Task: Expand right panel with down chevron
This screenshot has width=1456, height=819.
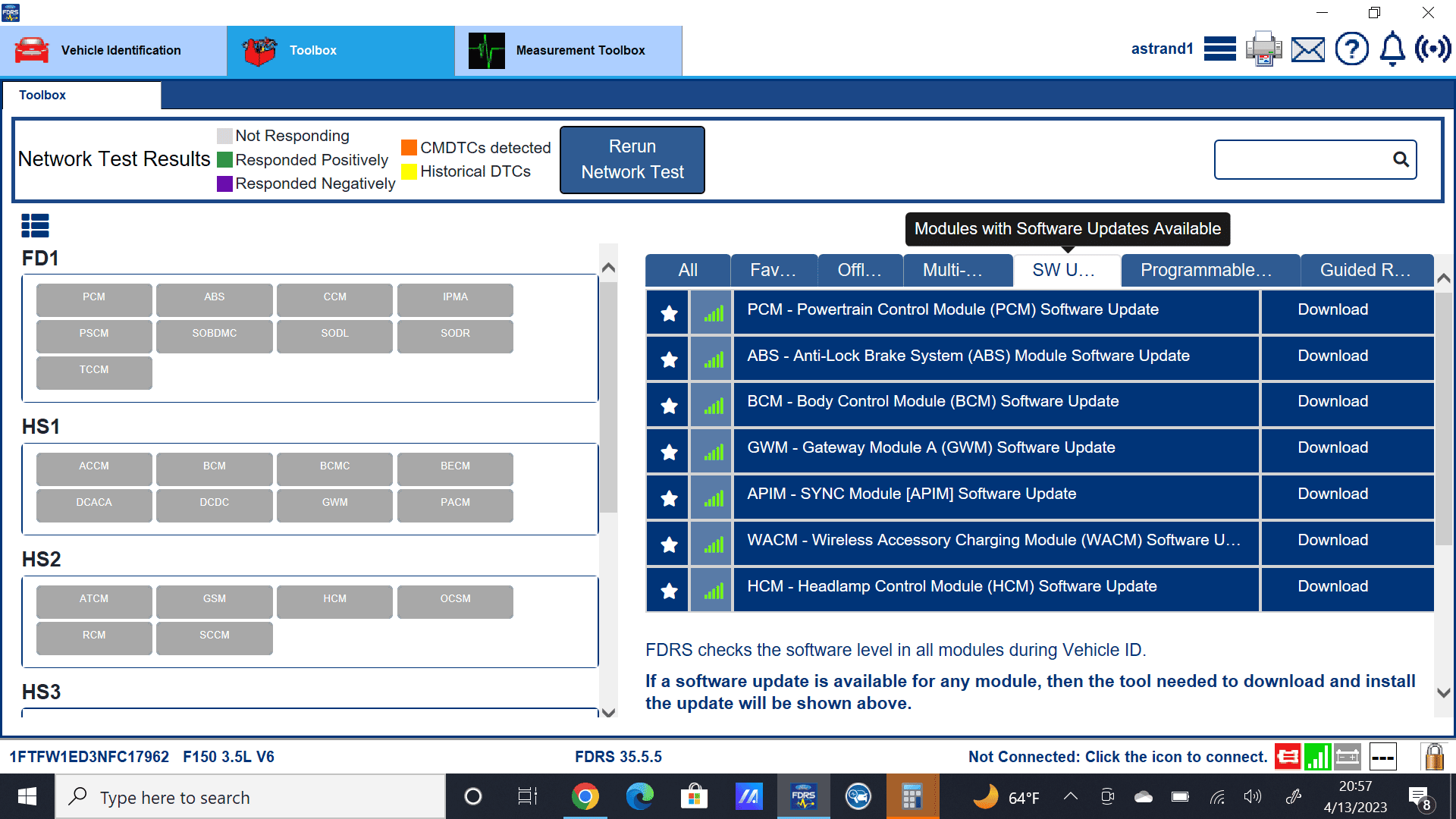Action: click(x=1444, y=692)
